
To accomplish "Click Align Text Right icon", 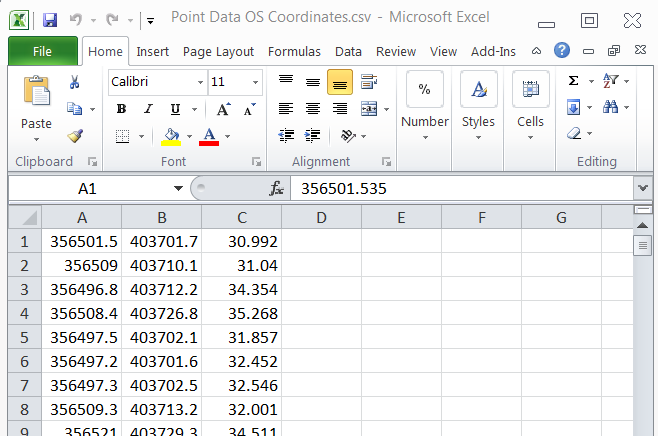I will [x=340, y=109].
